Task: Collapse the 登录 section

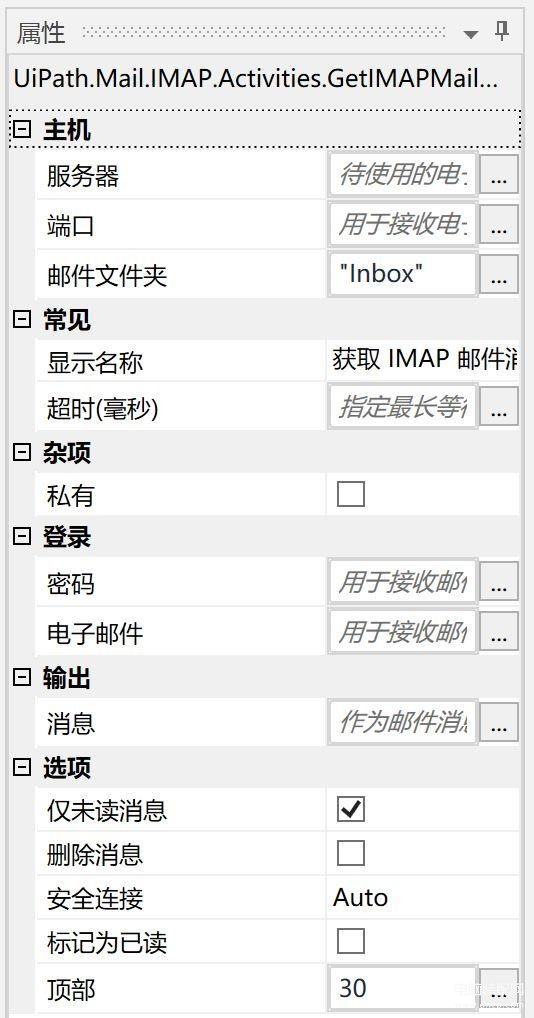Action: click(22, 536)
